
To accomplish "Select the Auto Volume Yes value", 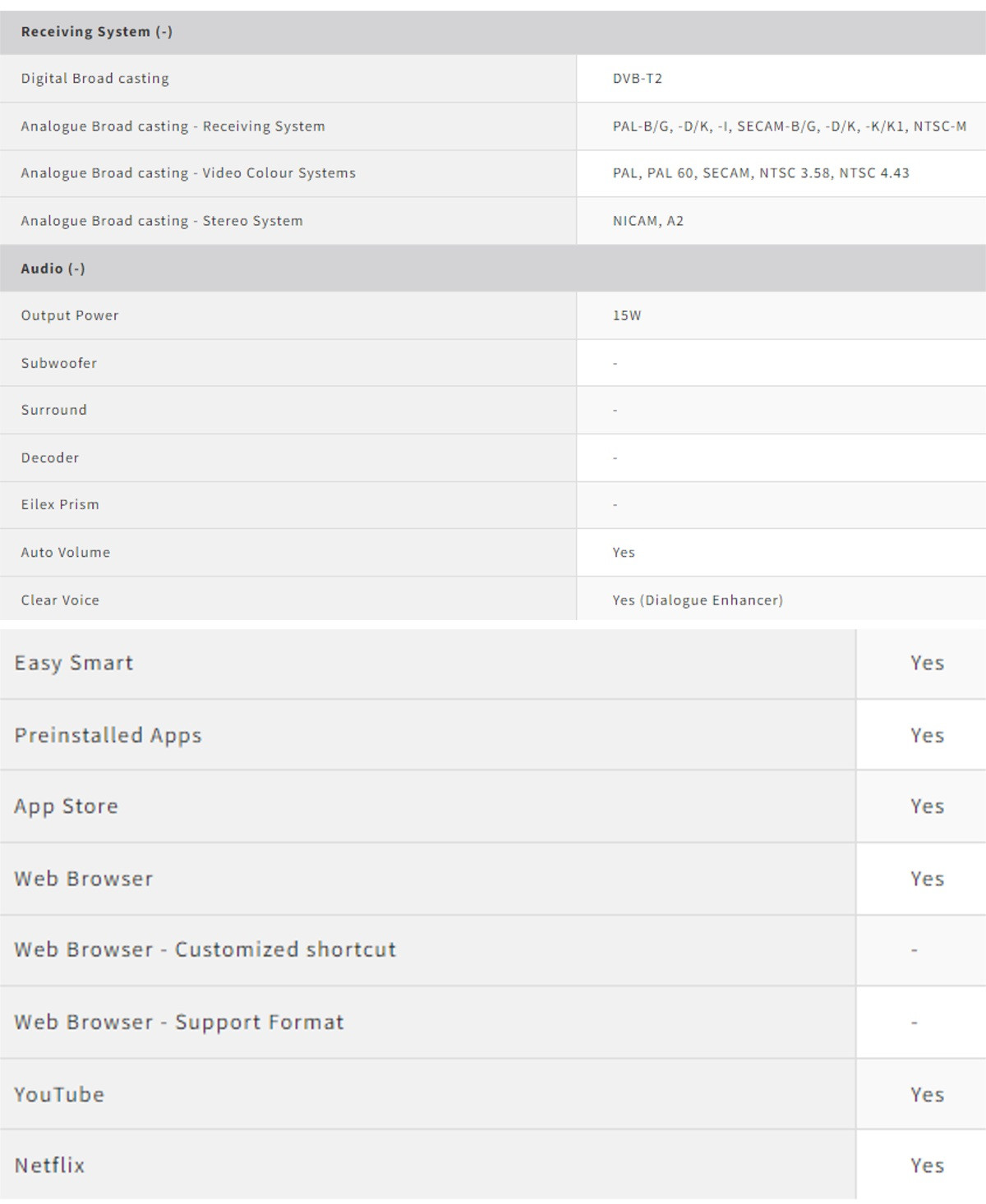I will click(624, 553).
